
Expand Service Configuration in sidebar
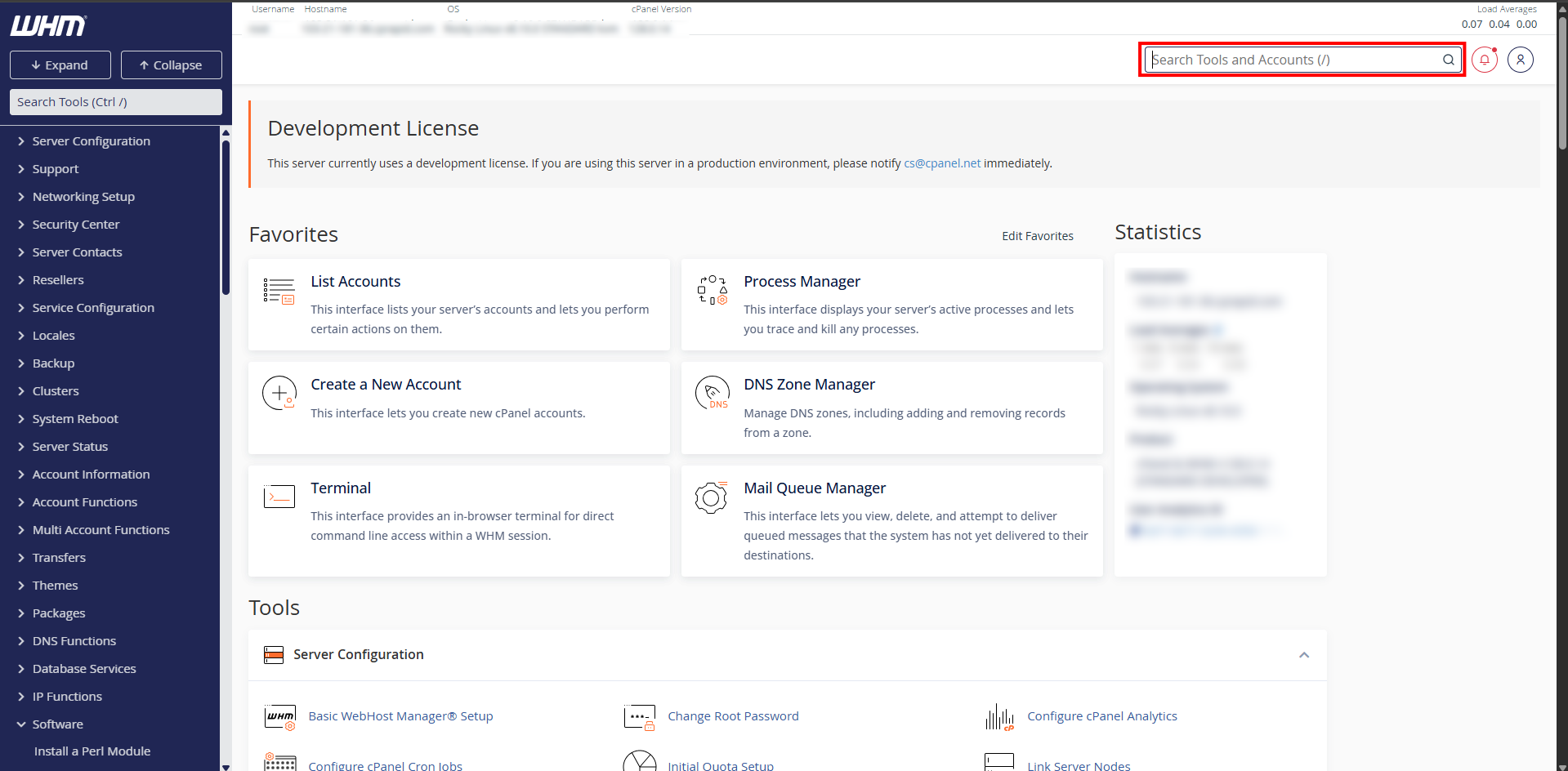93,308
